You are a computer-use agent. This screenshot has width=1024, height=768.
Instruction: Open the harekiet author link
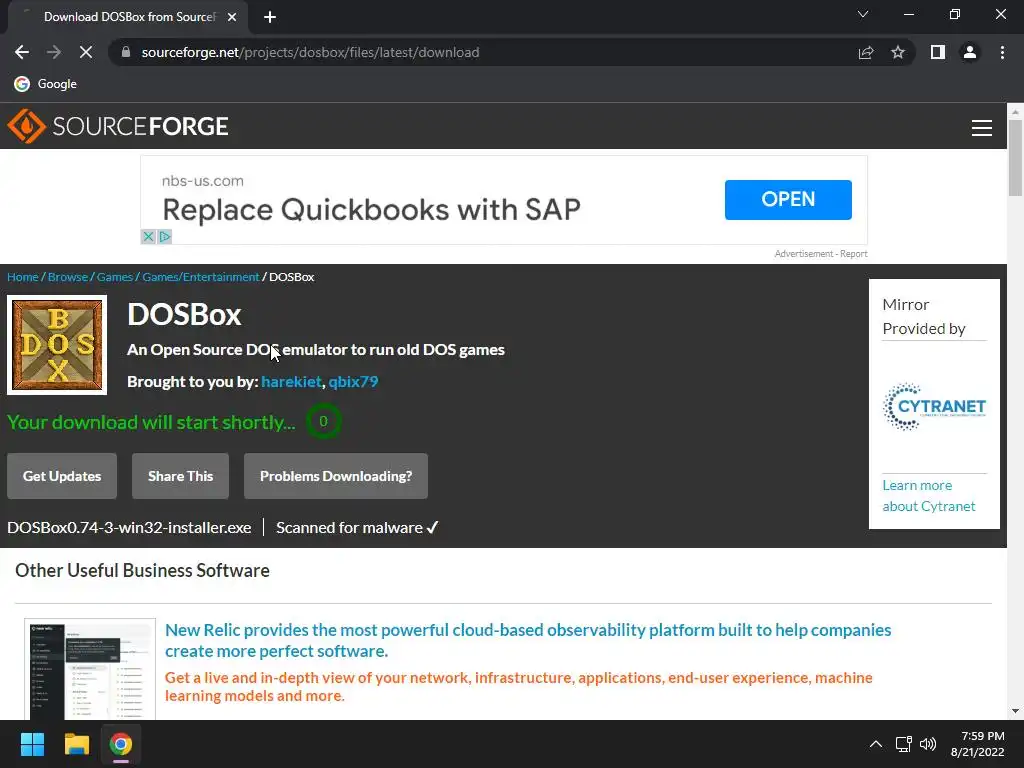(x=291, y=381)
